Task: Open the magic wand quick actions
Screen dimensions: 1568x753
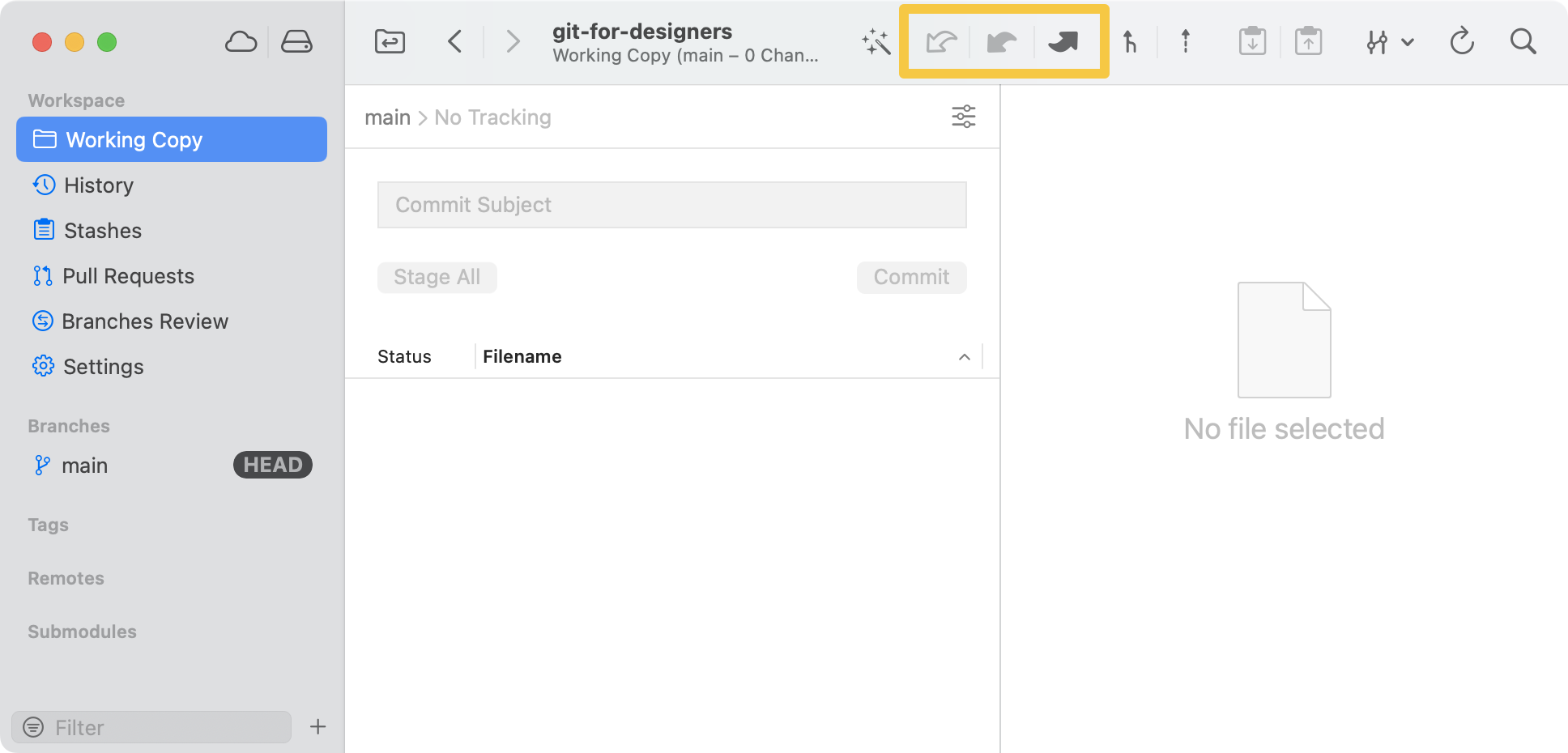Action: coord(876,41)
